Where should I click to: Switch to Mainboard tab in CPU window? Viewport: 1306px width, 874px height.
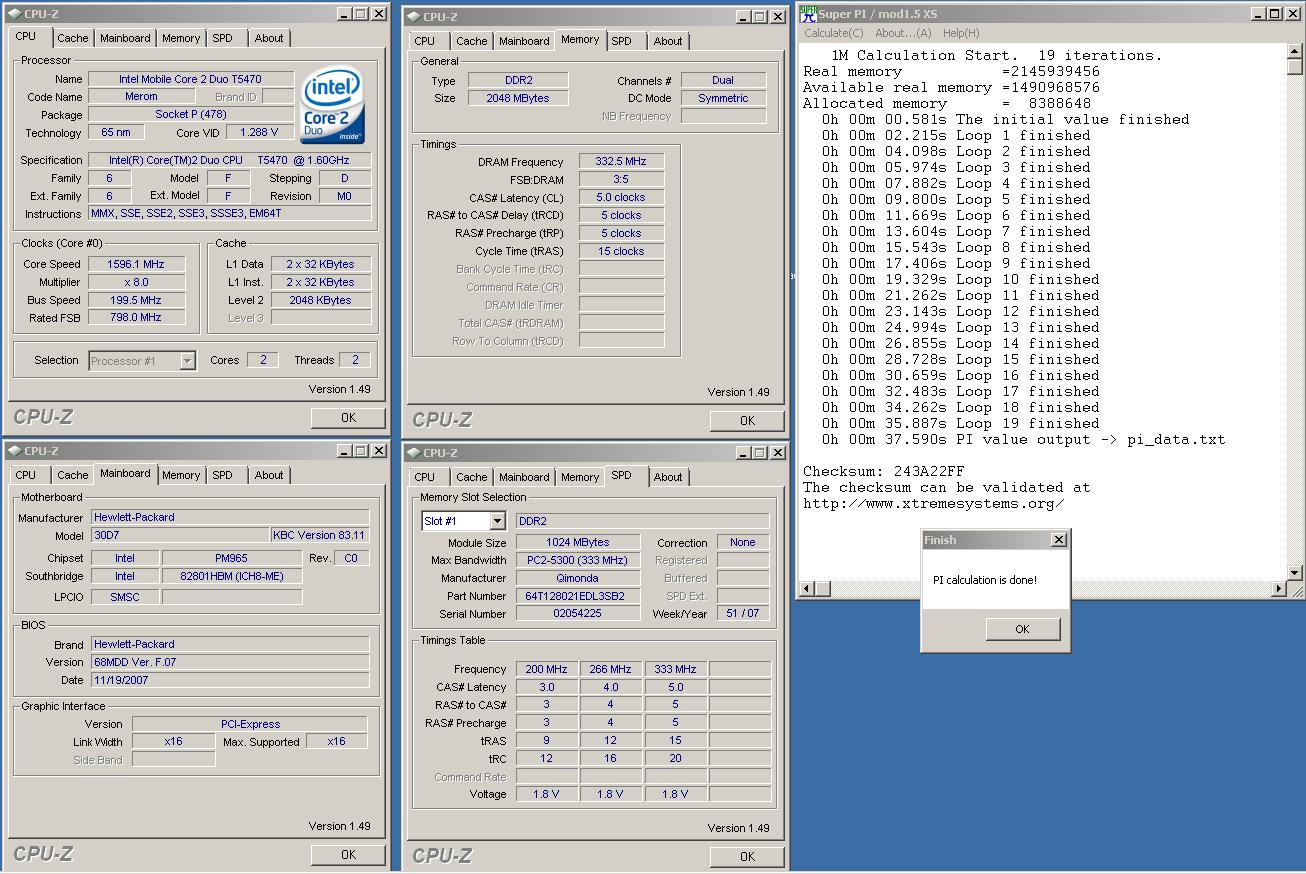point(125,38)
